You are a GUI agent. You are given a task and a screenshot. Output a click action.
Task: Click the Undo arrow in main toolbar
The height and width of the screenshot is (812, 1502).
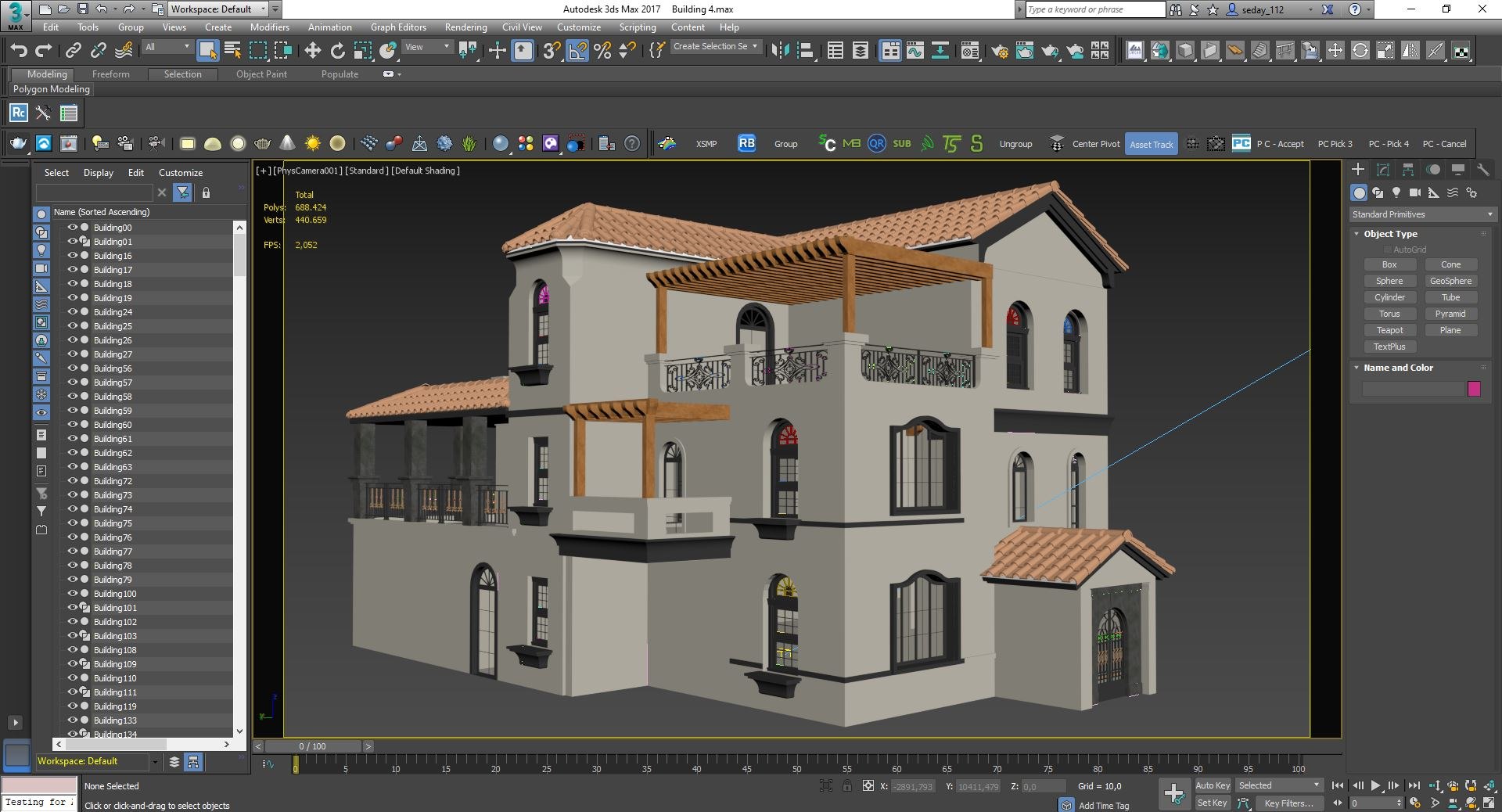19,51
